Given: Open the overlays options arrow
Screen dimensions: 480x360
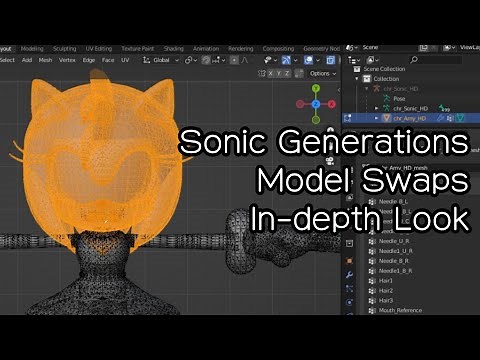Looking at the screenshot, I should [x=318, y=60].
